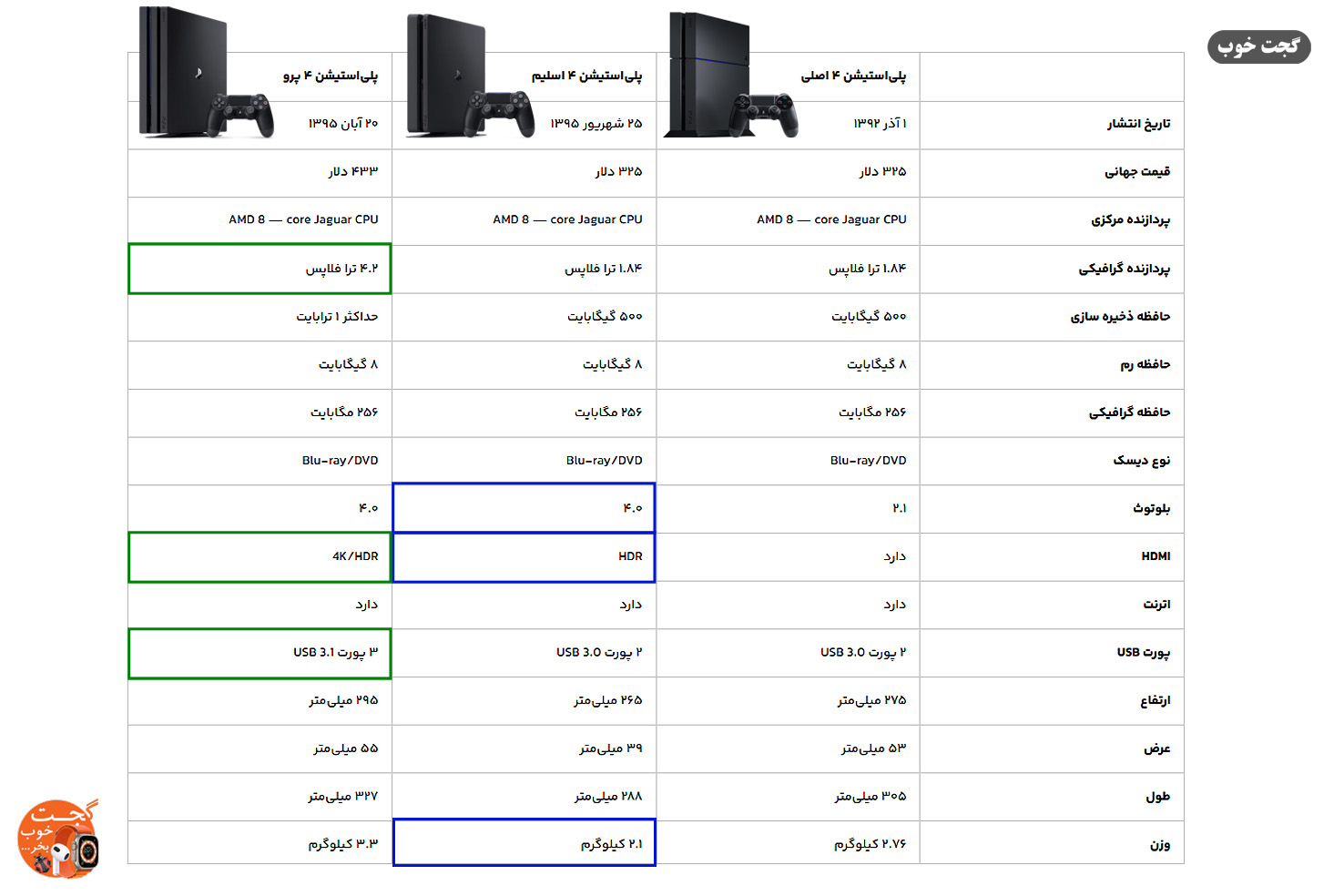The width and height of the screenshot is (1344, 896).
Task: Click the تاریخ انتشار row label
Action: pos(1138,124)
